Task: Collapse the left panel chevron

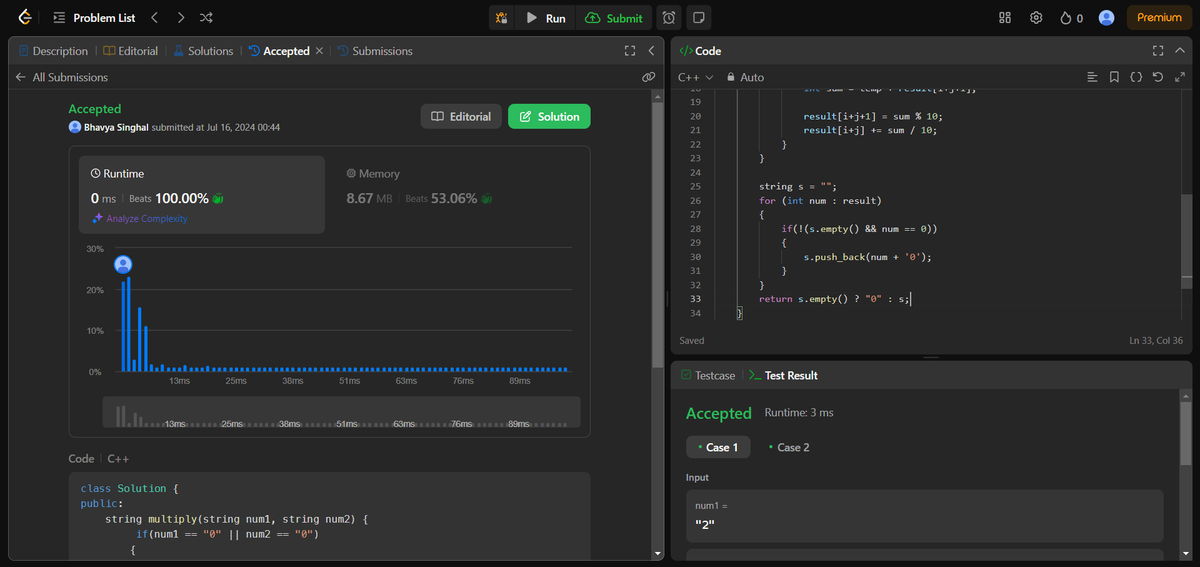Action: 651,51
